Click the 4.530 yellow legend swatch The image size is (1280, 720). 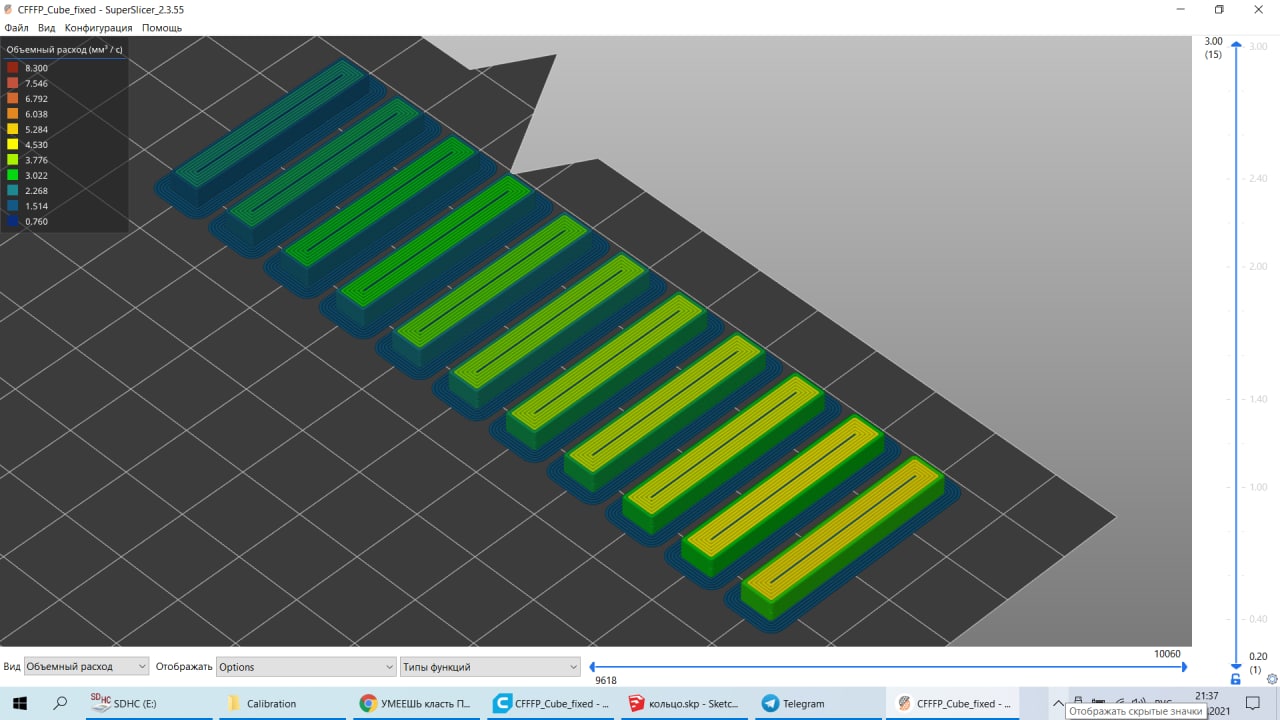tap(13, 145)
